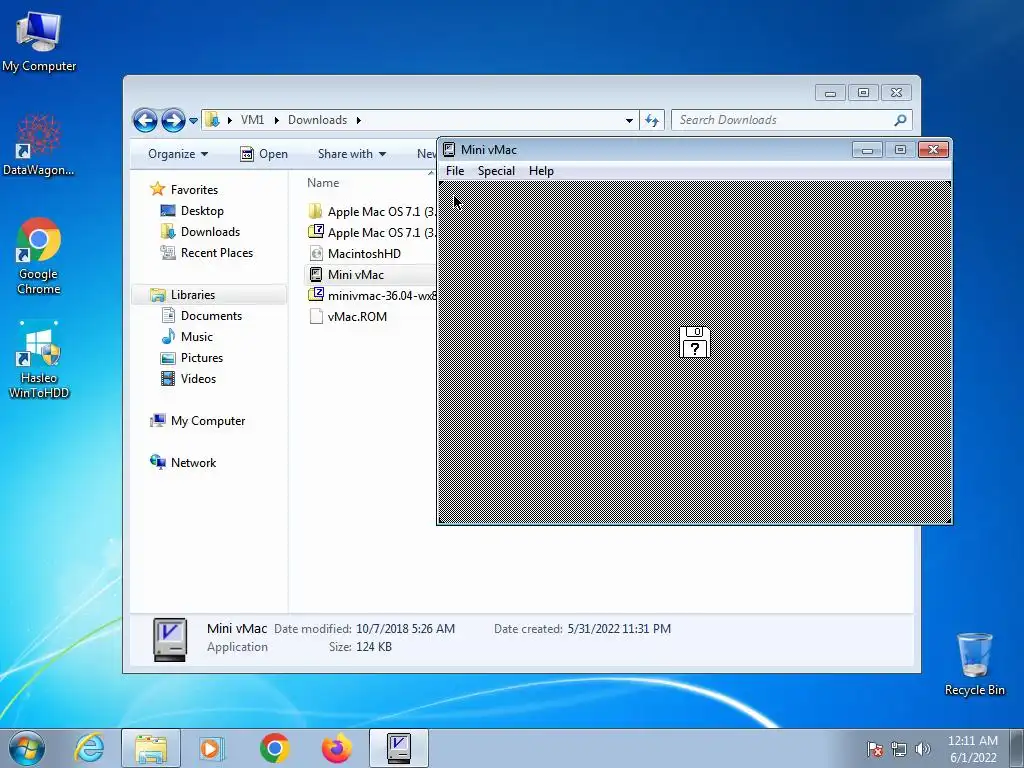Launch Firefox from the taskbar

tap(336, 748)
